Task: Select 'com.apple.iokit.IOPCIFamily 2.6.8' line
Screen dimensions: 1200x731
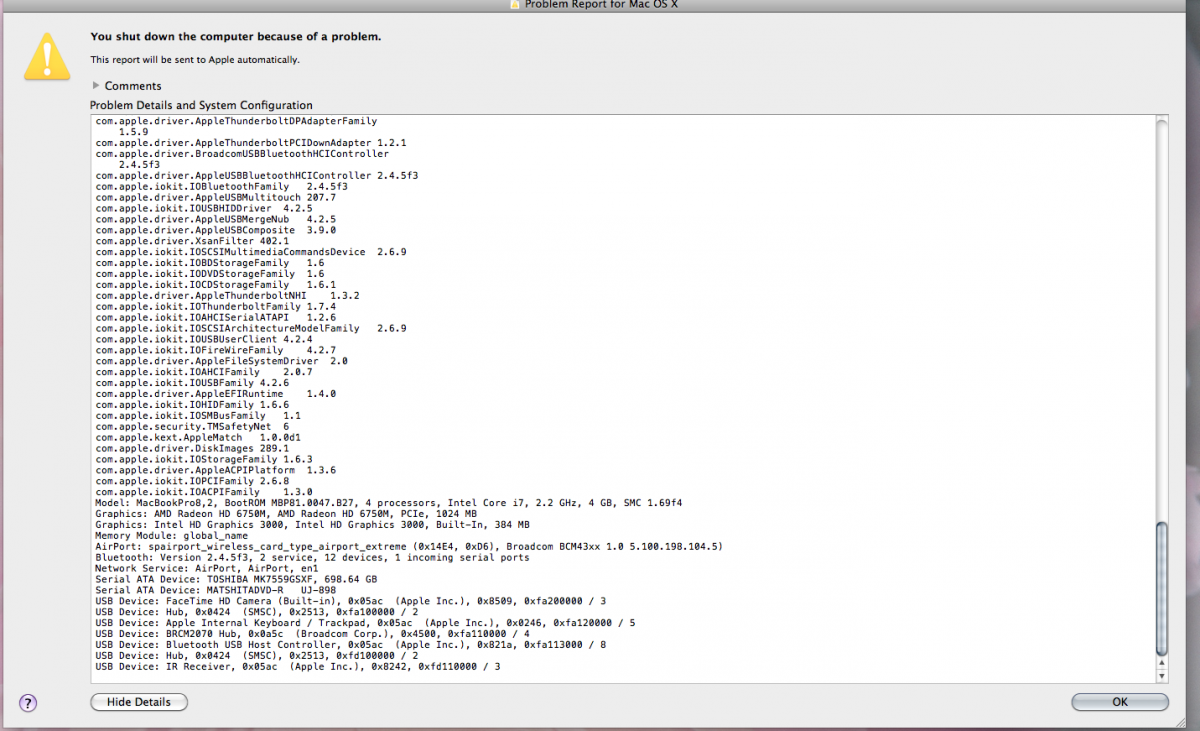Action: [x=192, y=481]
